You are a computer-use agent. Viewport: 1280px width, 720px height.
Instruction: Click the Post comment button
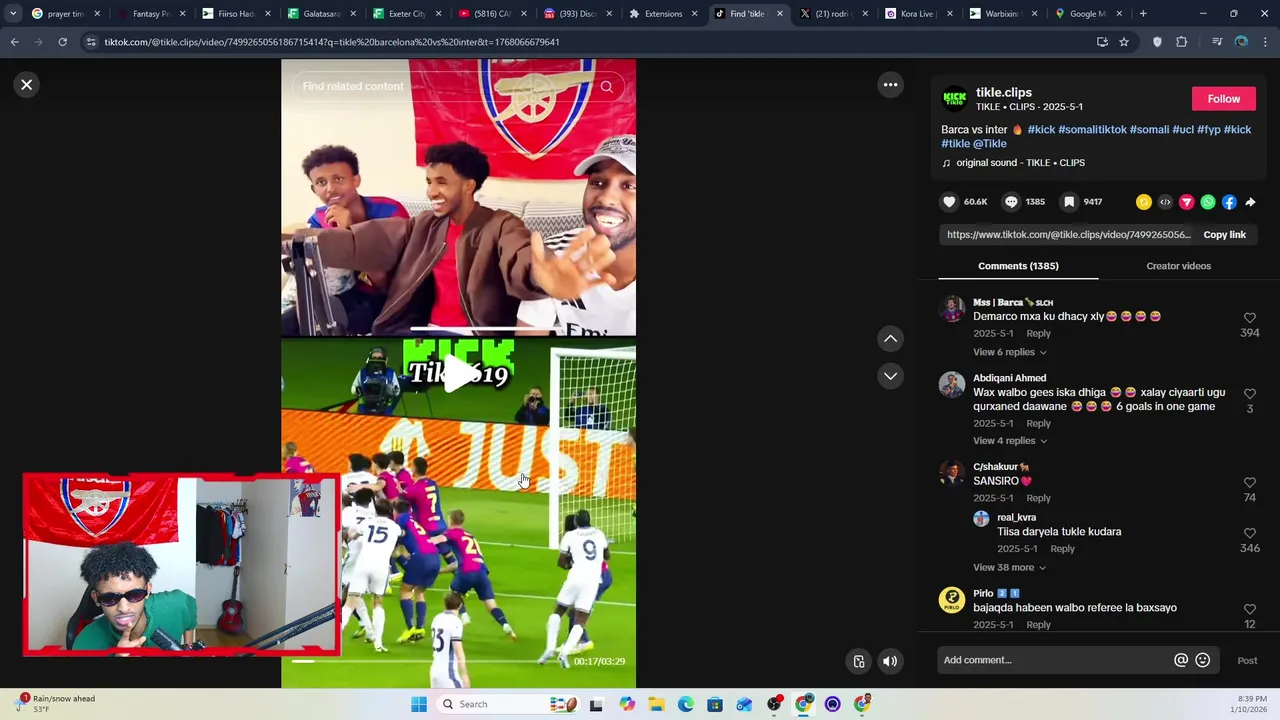coord(1247,661)
